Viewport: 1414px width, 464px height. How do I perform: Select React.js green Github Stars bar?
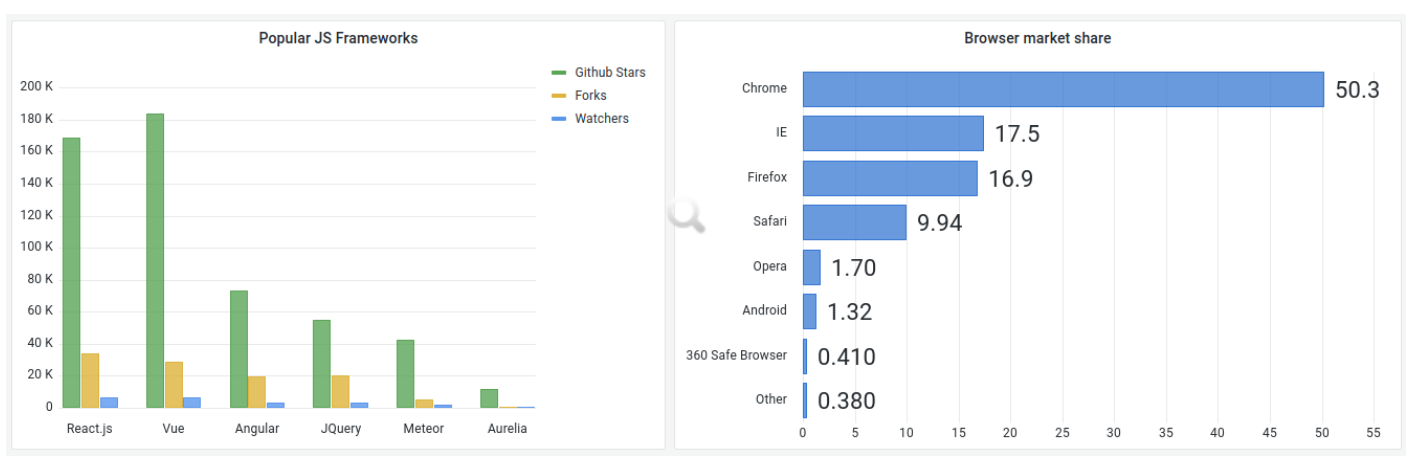(71, 272)
